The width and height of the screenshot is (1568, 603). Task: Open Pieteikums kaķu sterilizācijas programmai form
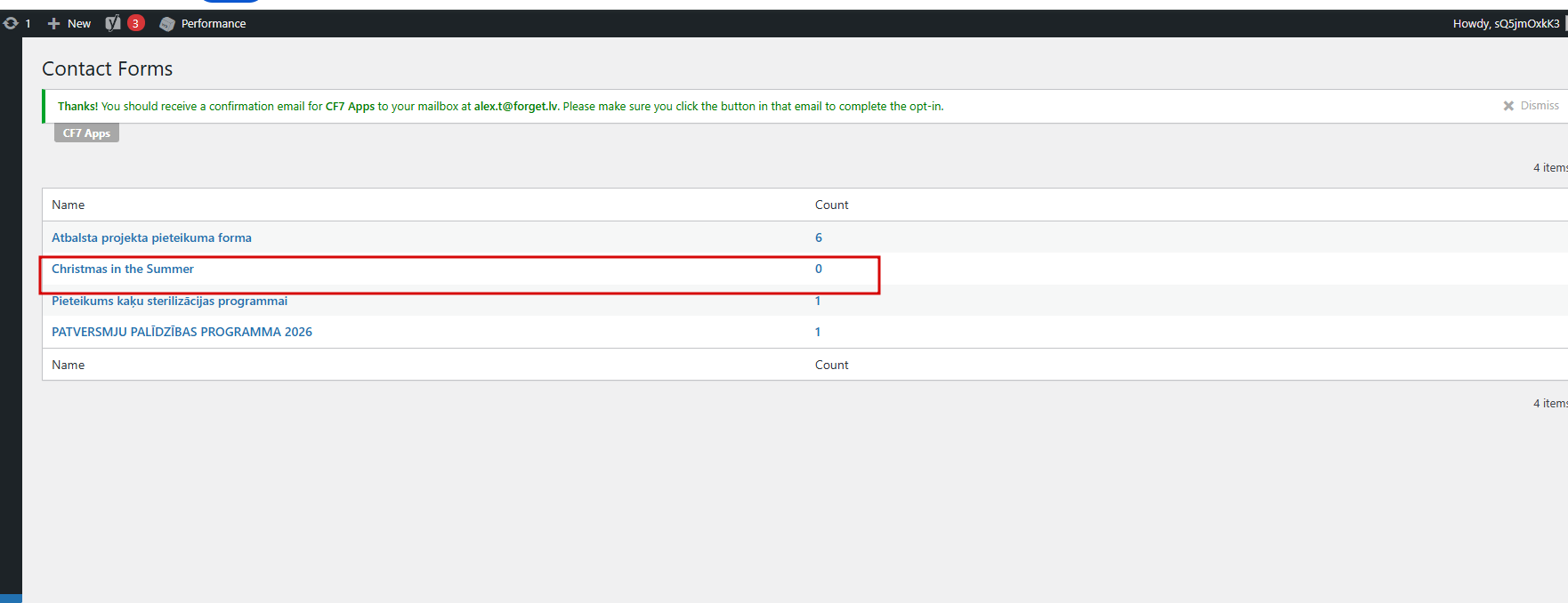coord(169,301)
